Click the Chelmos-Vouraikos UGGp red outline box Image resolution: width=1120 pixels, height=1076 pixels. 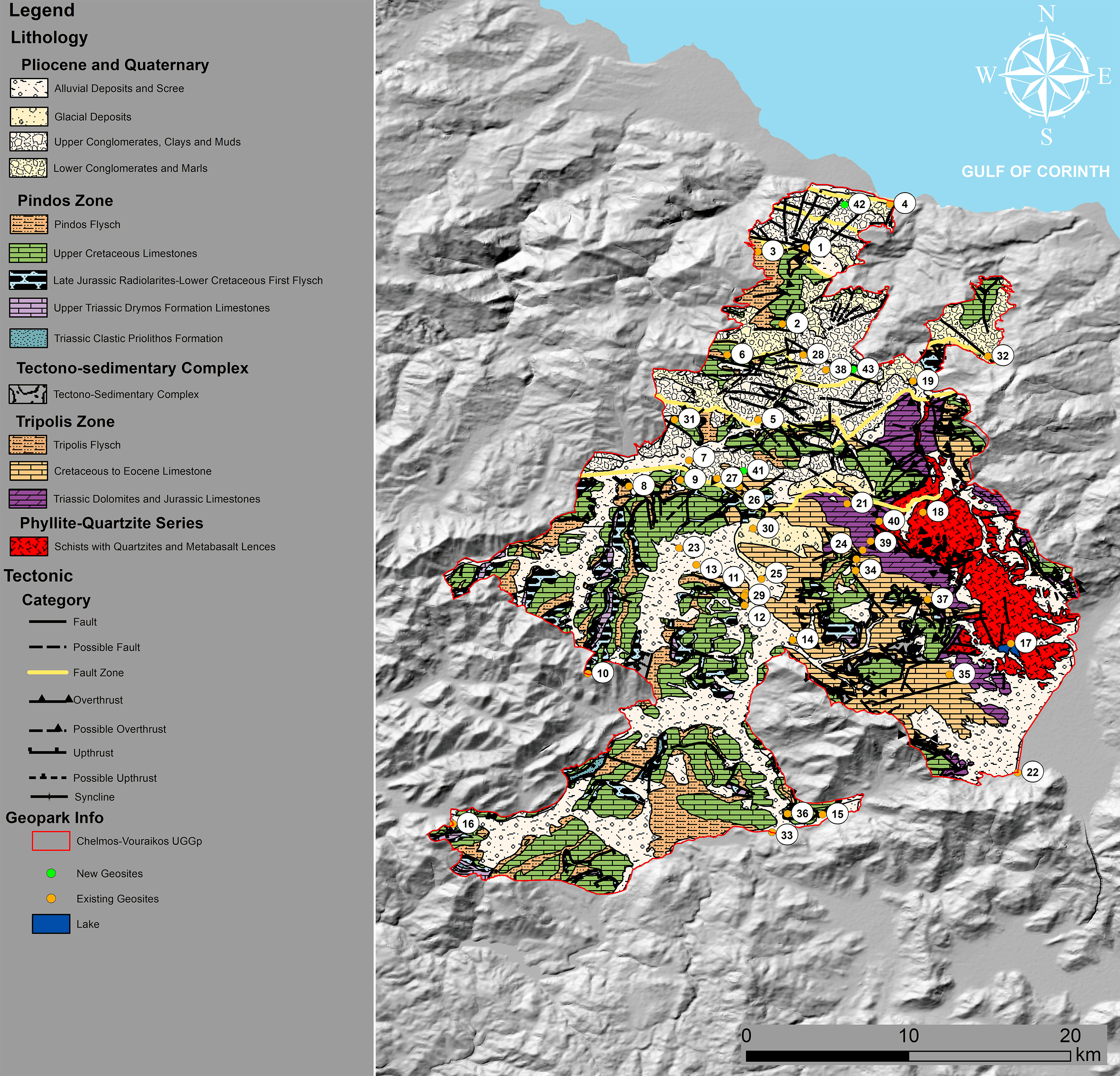pos(51,841)
